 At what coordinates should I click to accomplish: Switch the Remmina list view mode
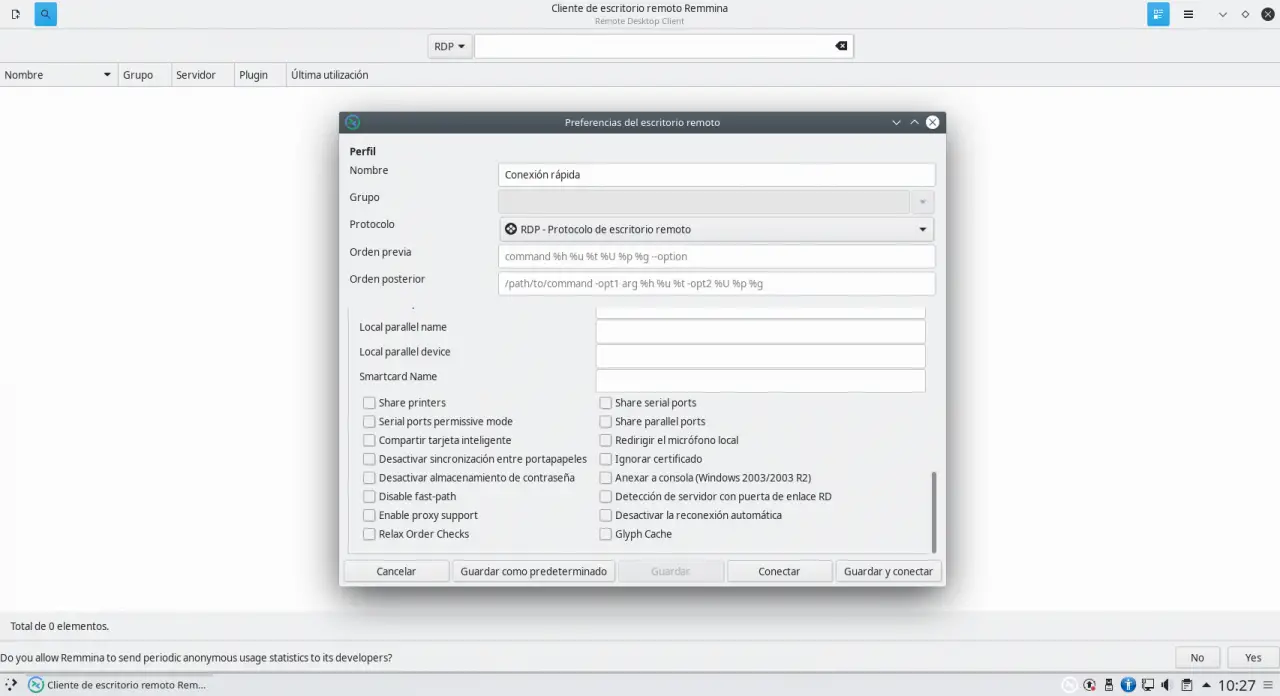pos(1158,15)
